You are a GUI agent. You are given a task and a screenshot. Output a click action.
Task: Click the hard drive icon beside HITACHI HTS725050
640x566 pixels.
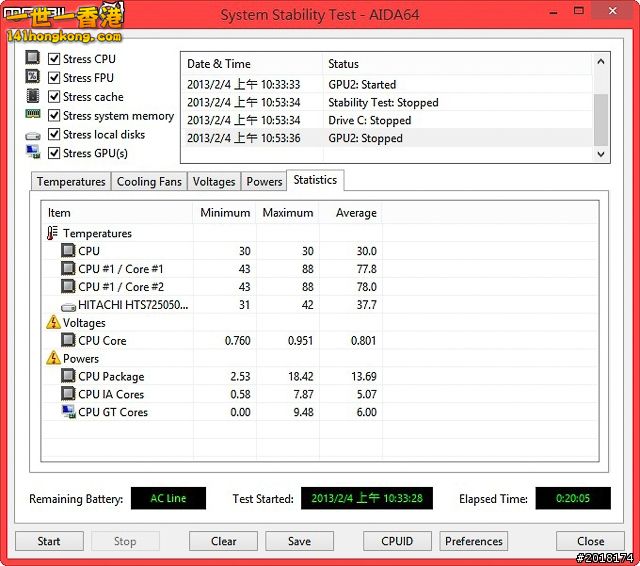coord(68,305)
